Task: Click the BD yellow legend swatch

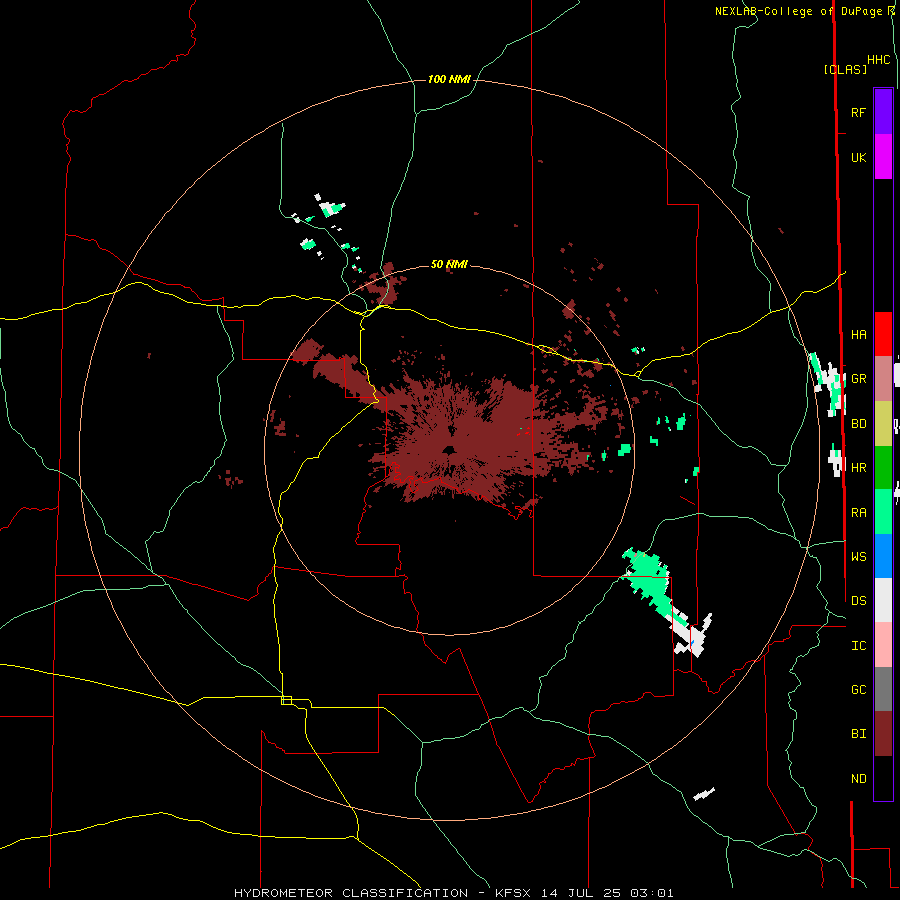Action: tap(883, 424)
